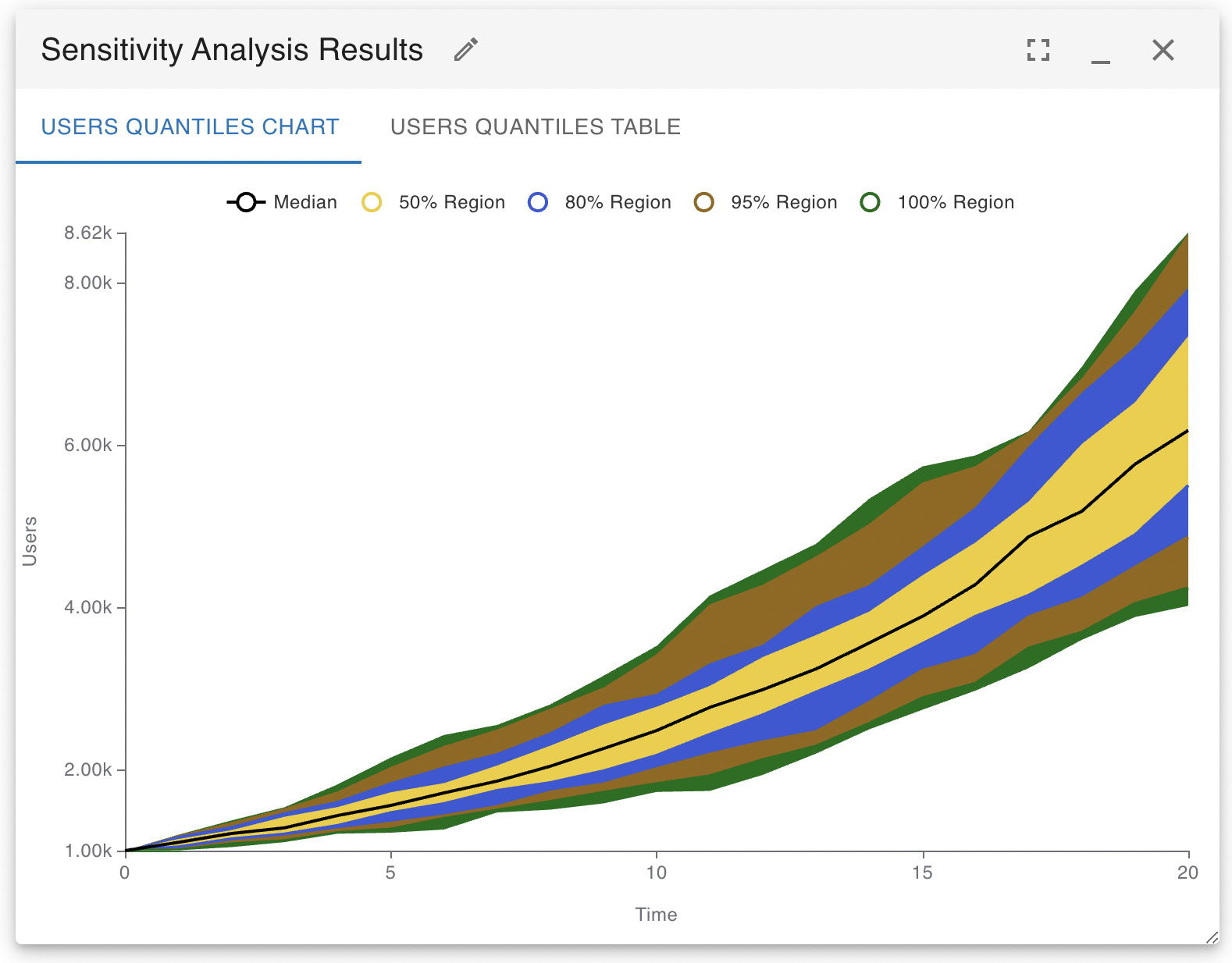
Task: Toggle the 50% Region yellow legend circle
Action: tap(372, 202)
